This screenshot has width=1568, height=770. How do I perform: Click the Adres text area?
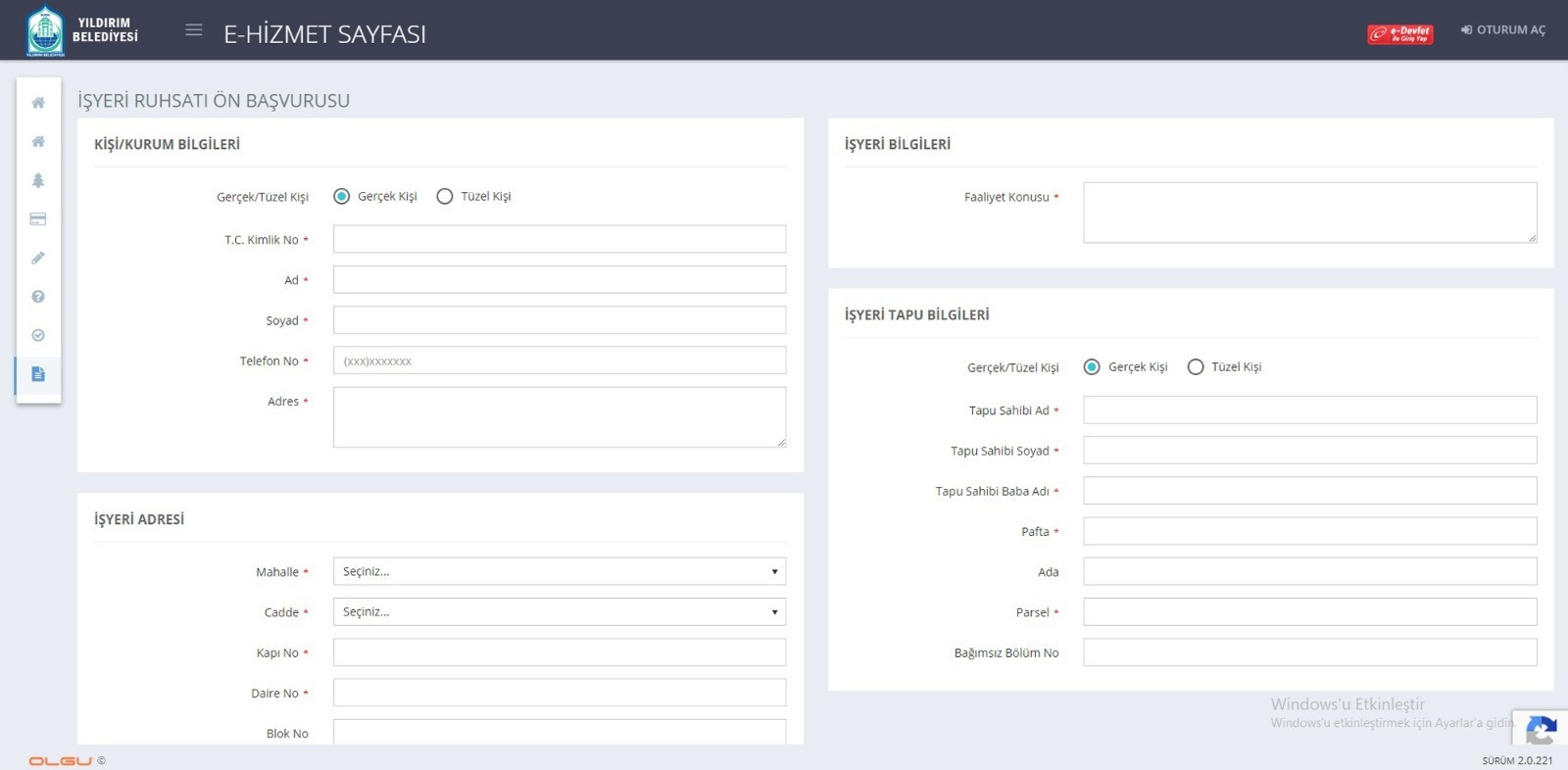[x=560, y=417]
